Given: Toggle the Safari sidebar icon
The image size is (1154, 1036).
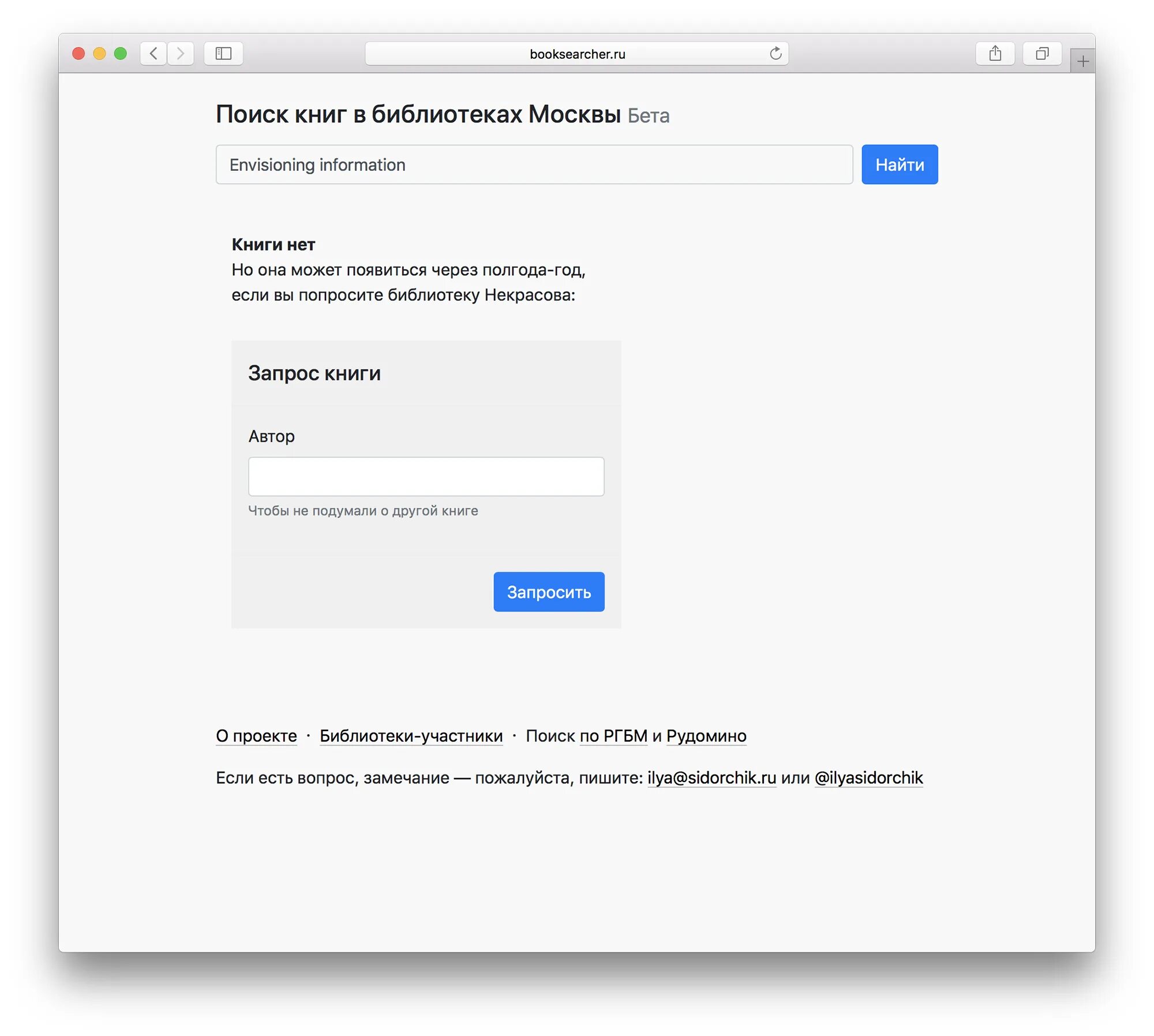Looking at the screenshot, I should [223, 54].
